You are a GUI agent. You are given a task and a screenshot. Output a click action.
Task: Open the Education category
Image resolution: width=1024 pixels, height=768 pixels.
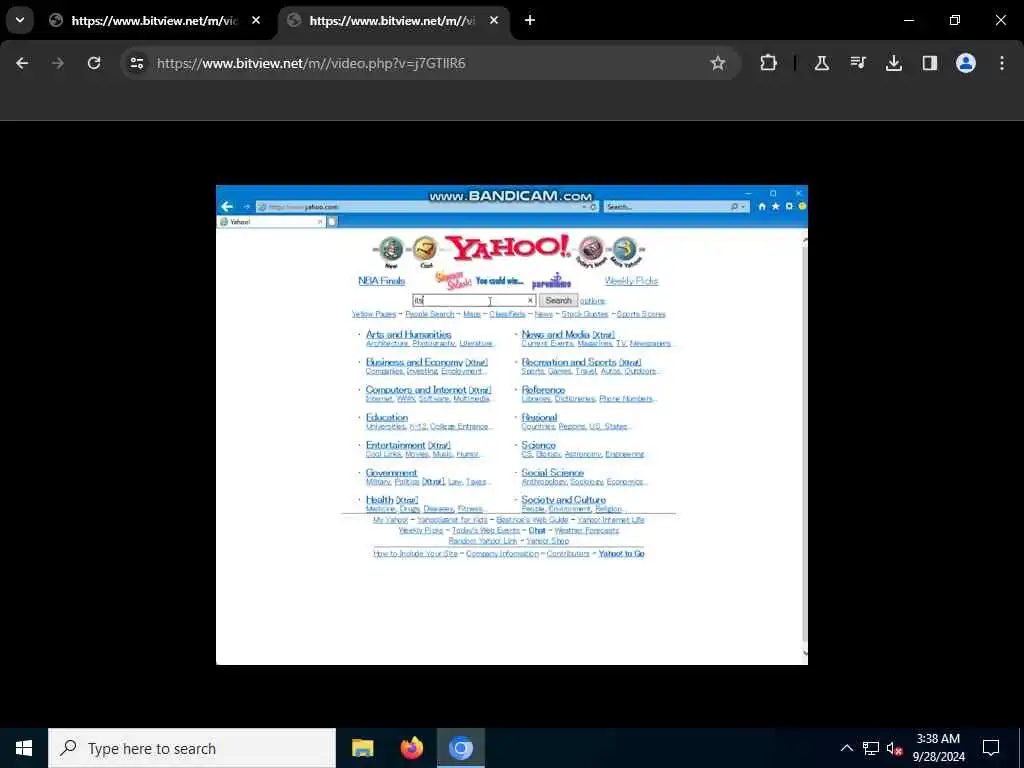387,417
